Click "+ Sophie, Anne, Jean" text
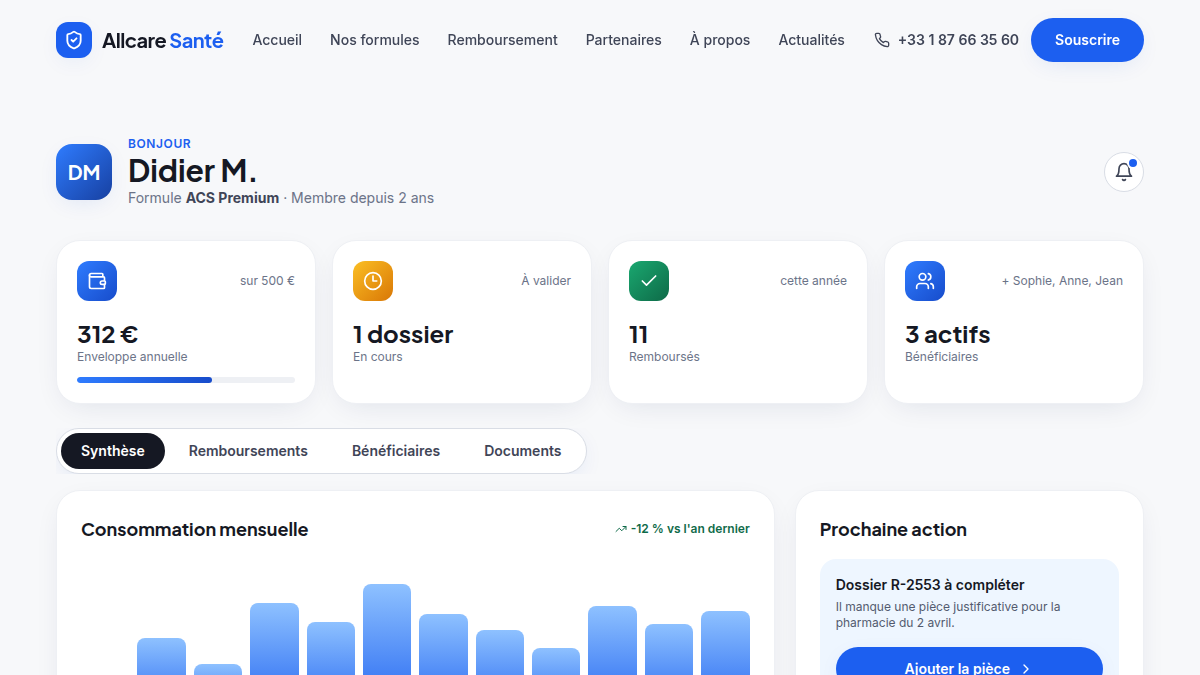This screenshot has width=1200, height=675. tap(1062, 281)
